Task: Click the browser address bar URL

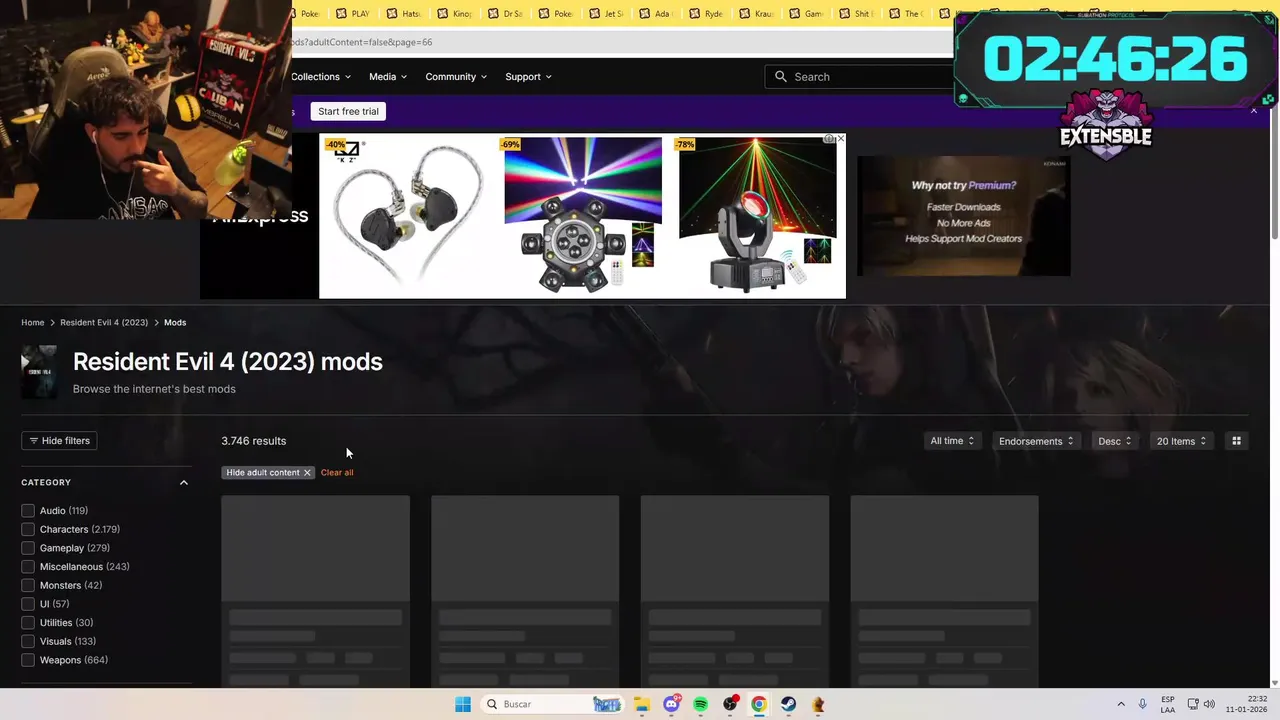Action: tap(360, 42)
